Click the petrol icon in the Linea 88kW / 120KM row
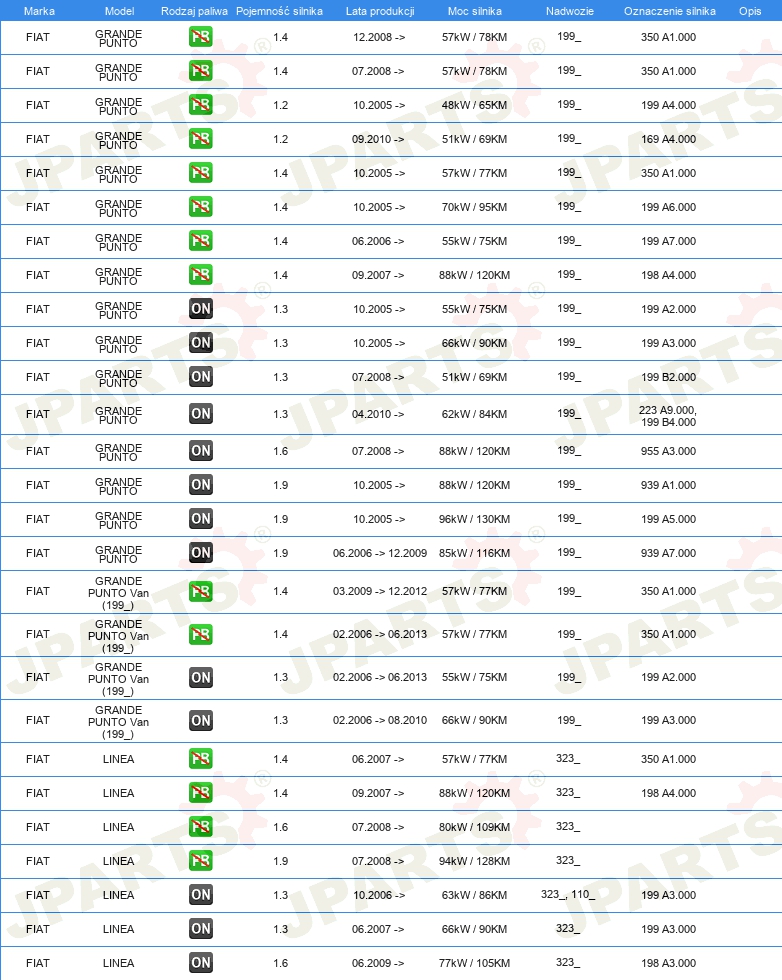This screenshot has width=782, height=980. coord(201,792)
